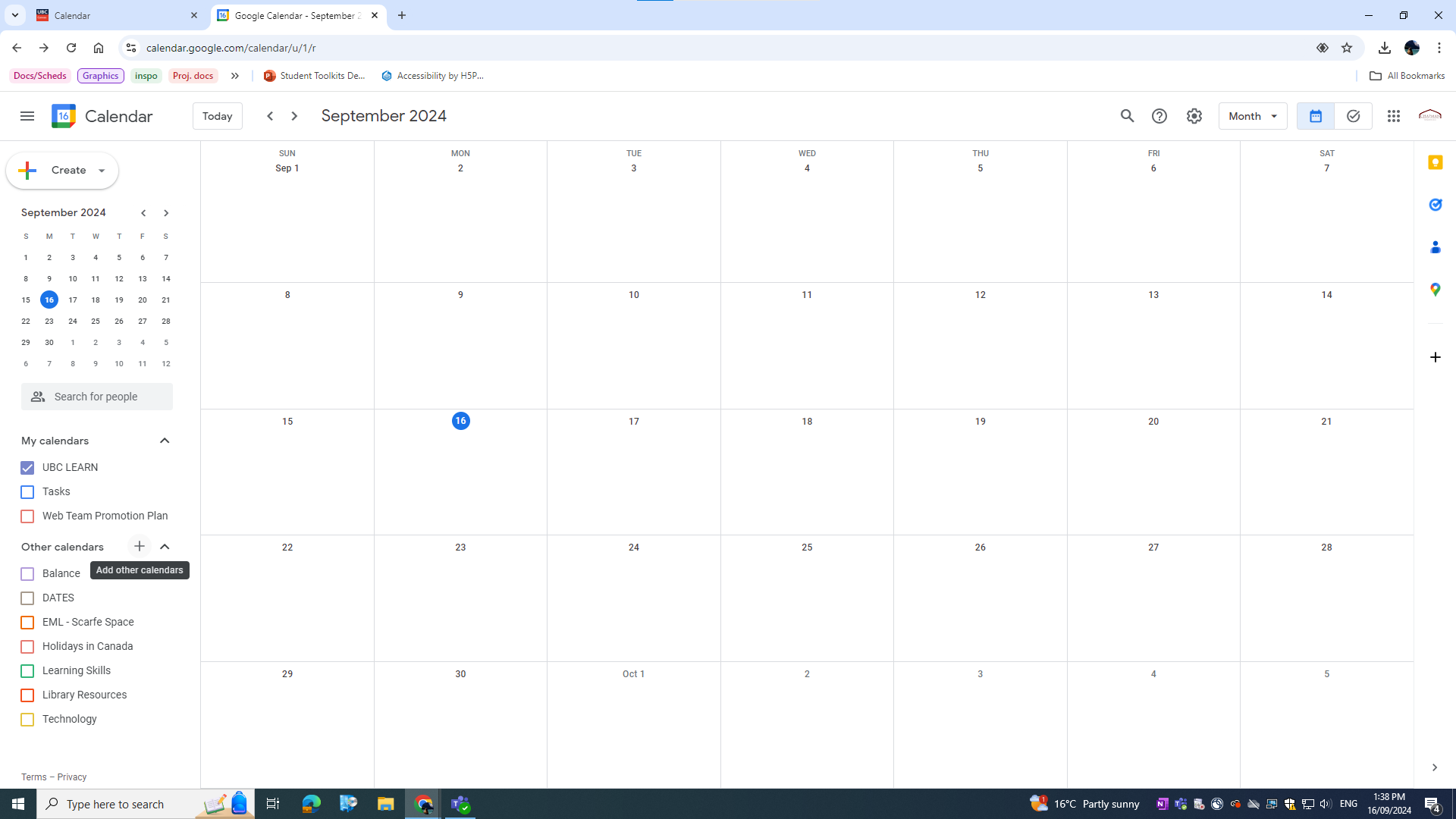Click the calendar search magnifier icon
The image size is (1456, 819).
tap(1127, 116)
